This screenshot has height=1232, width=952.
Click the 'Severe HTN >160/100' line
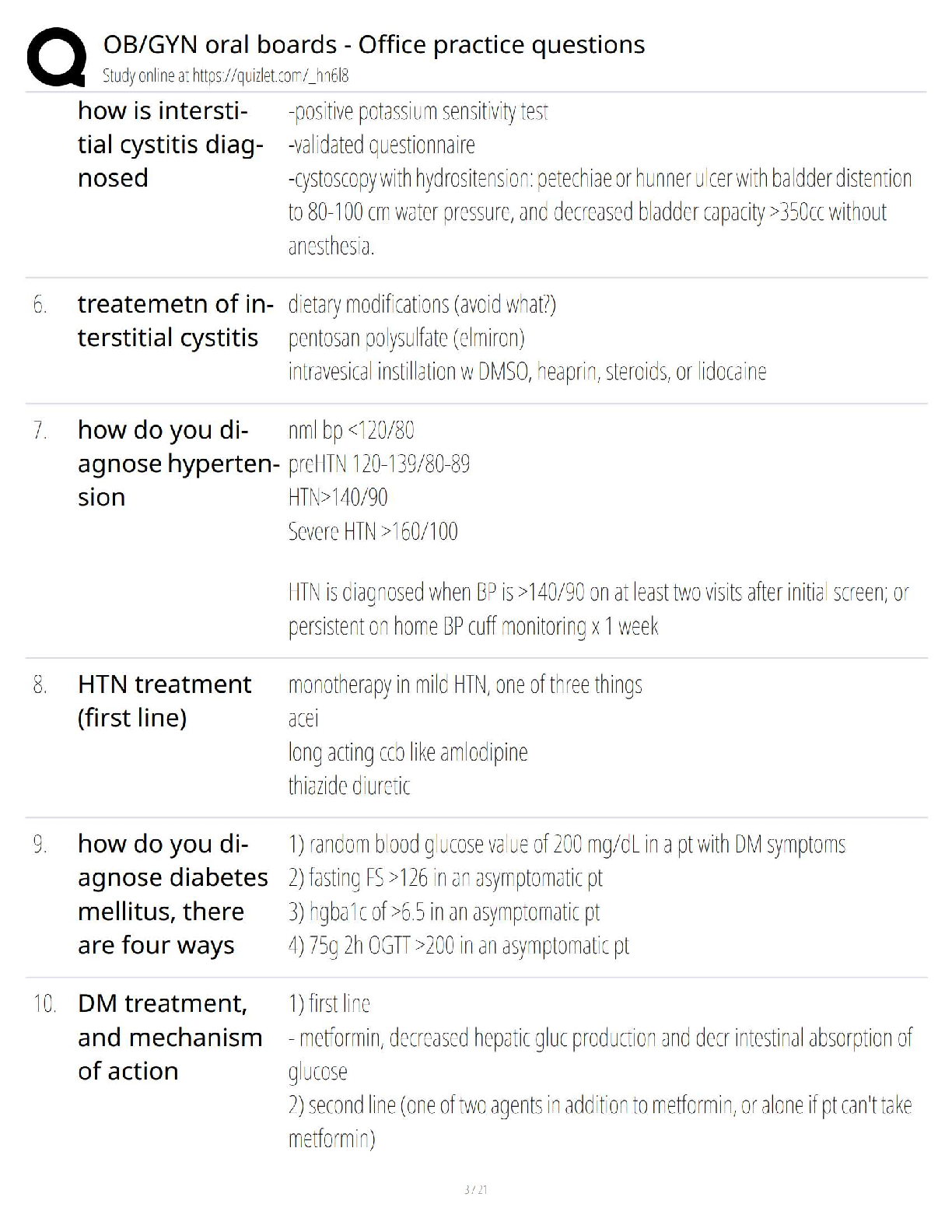tap(373, 532)
